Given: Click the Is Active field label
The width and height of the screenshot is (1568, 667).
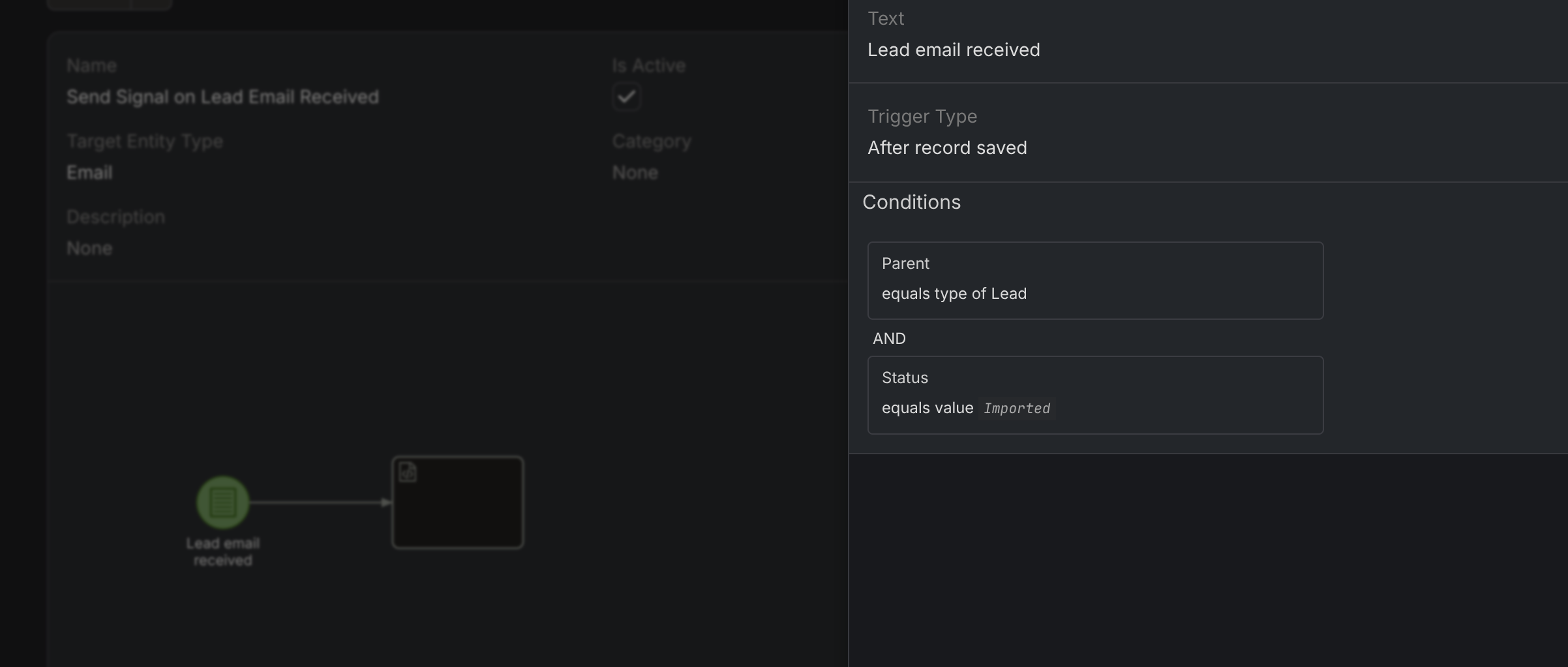Looking at the screenshot, I should (648, 65).
